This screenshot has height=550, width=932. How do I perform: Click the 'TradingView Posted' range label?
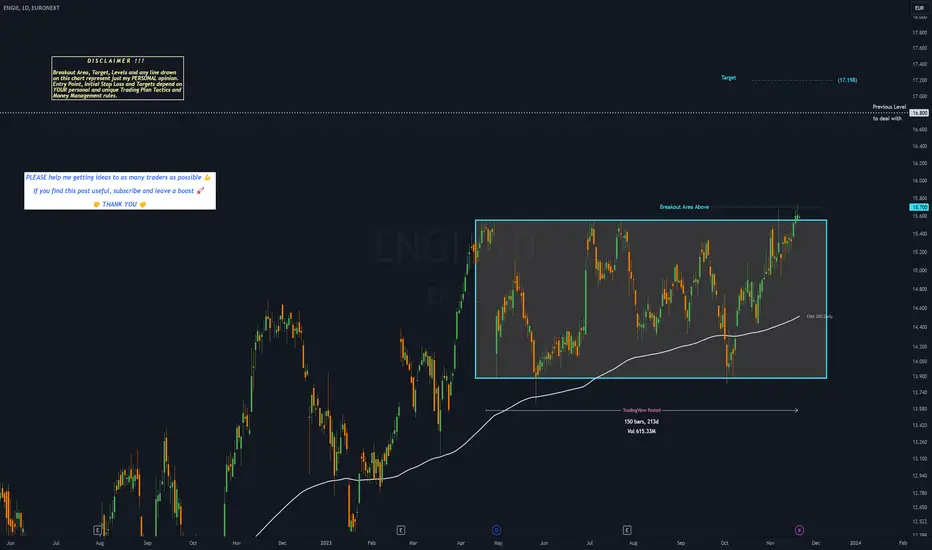coord(641,410)
